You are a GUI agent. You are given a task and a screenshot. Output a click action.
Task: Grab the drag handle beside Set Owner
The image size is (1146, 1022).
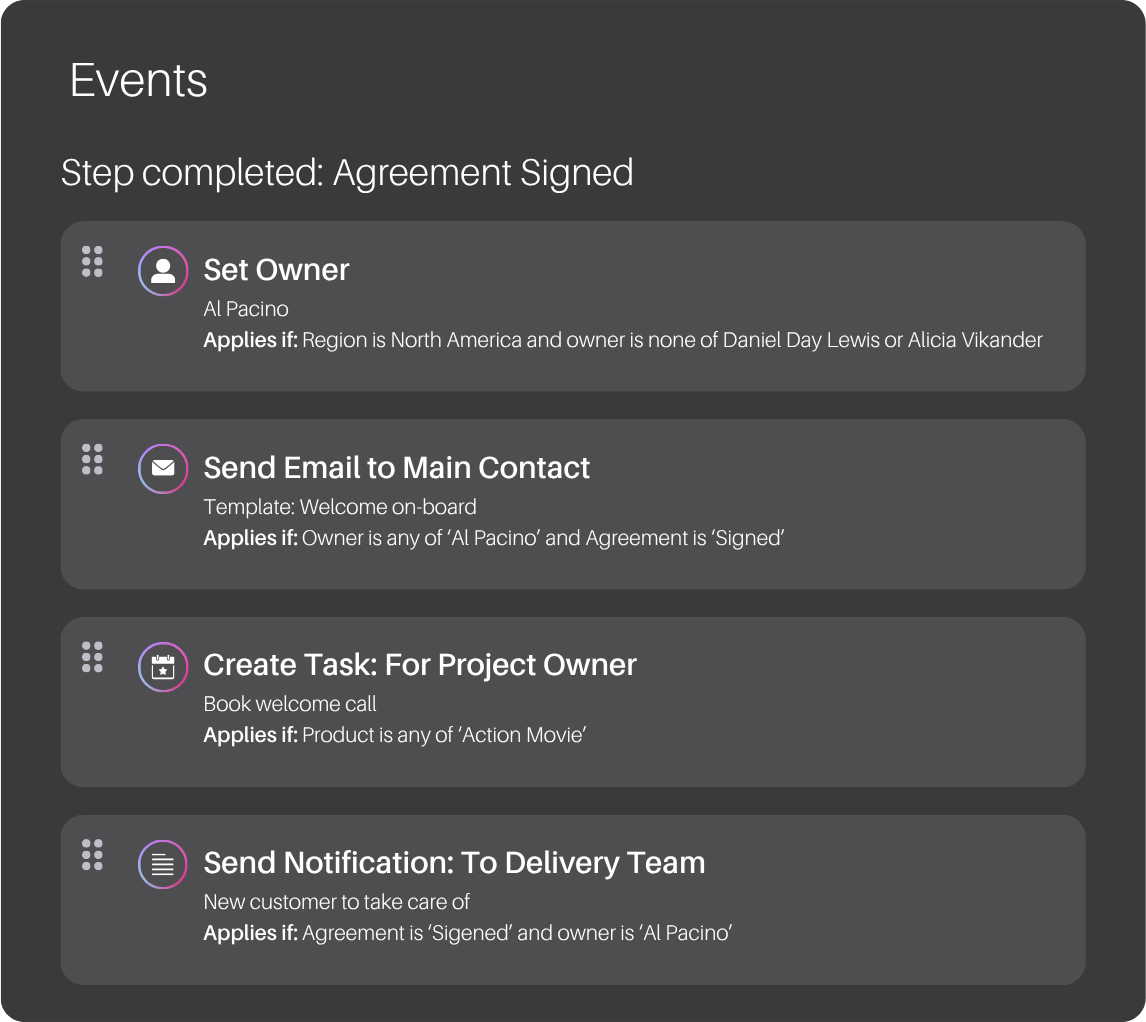click(x=93, y=262)
